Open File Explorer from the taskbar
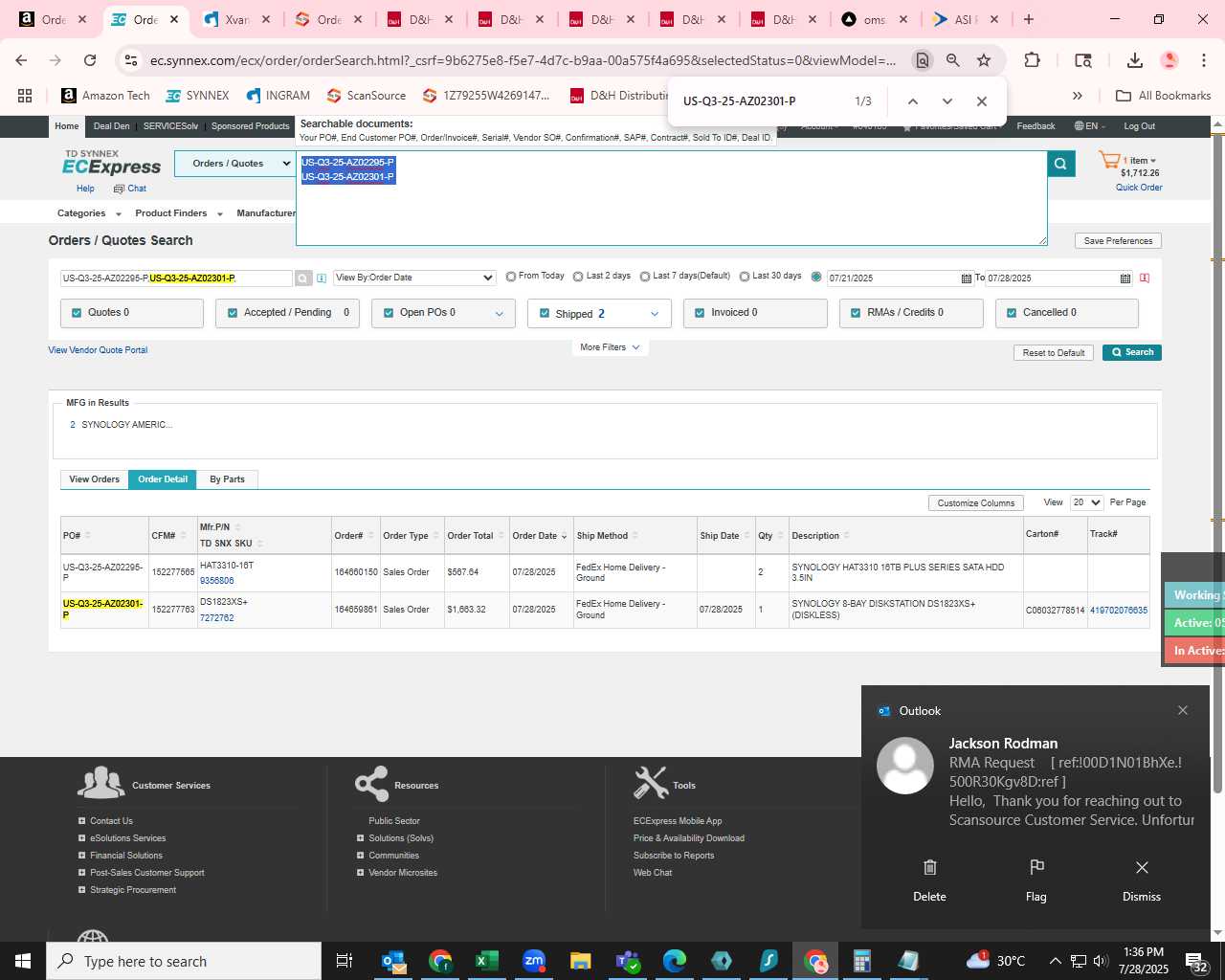 (581, 961)
